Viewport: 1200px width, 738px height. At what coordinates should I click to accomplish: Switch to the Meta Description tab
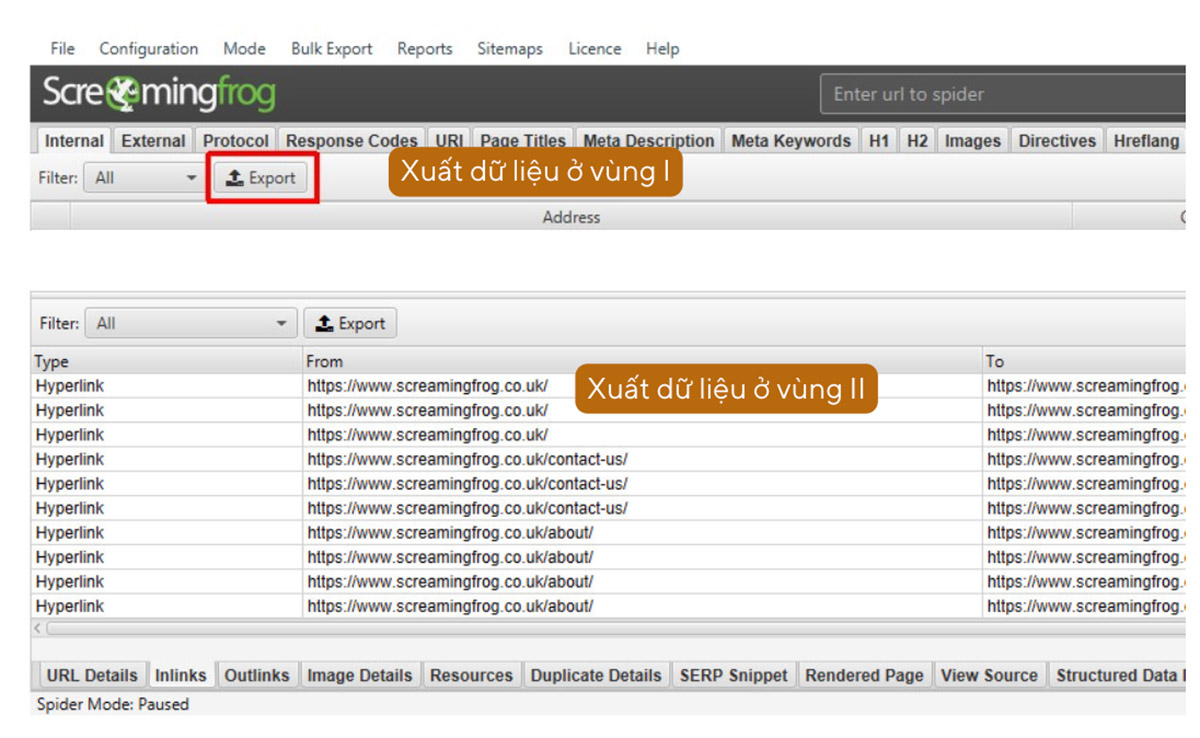pos(649,141)
